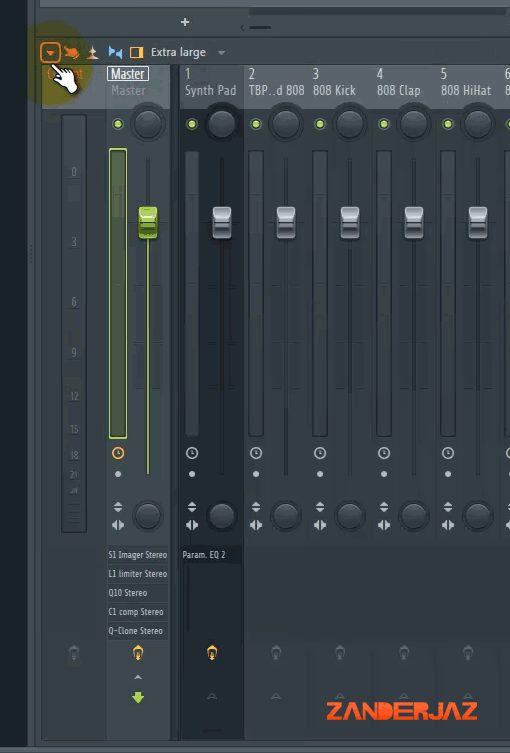
Task: Click Synth Pad send routing triangle
Action: [x=212, y=696]
